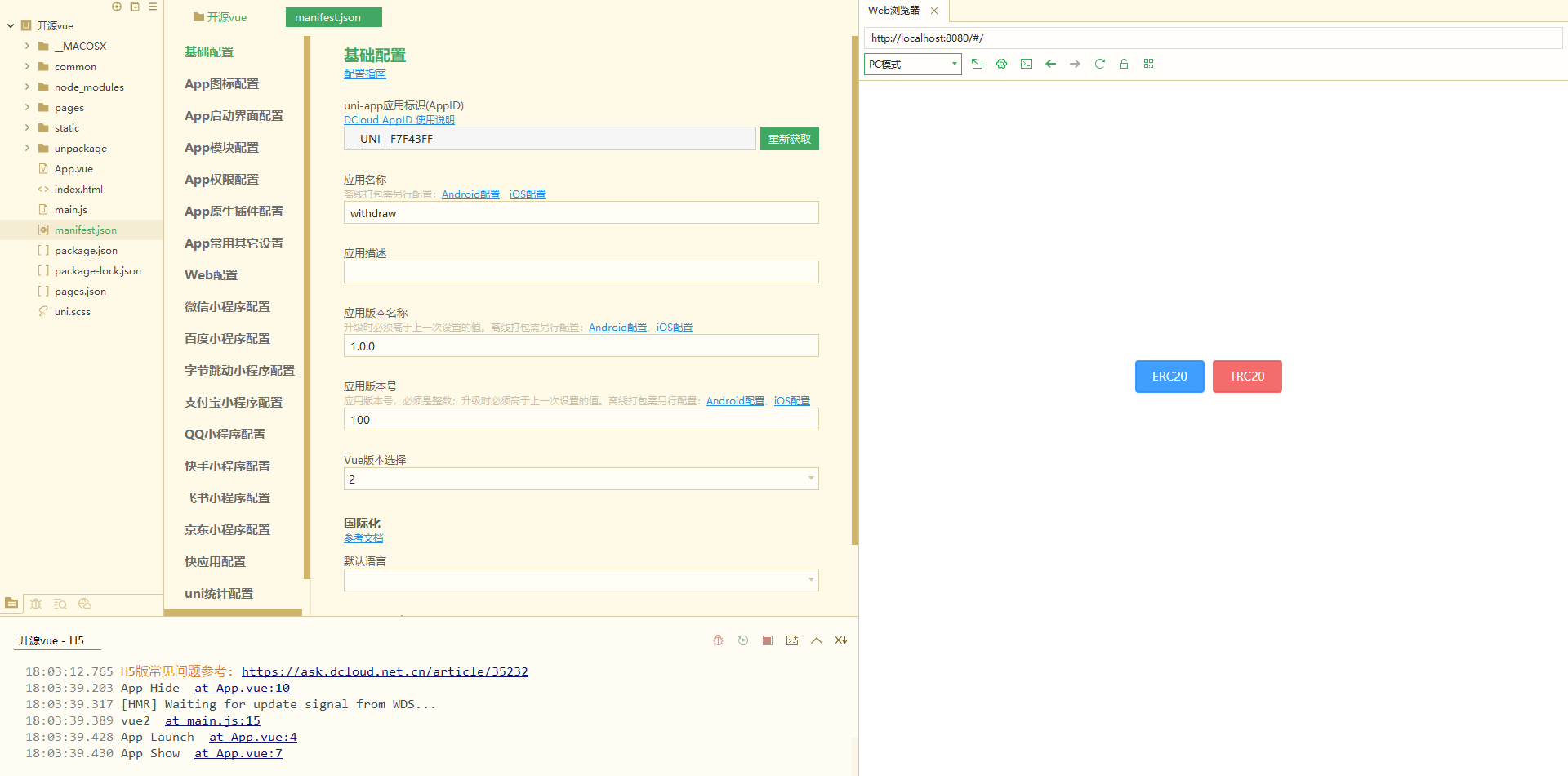Image resolution: width=1568 pixels, height=776 pixels.
Task: Click the 应用名称 field containing withdraw
Action: 581,213
